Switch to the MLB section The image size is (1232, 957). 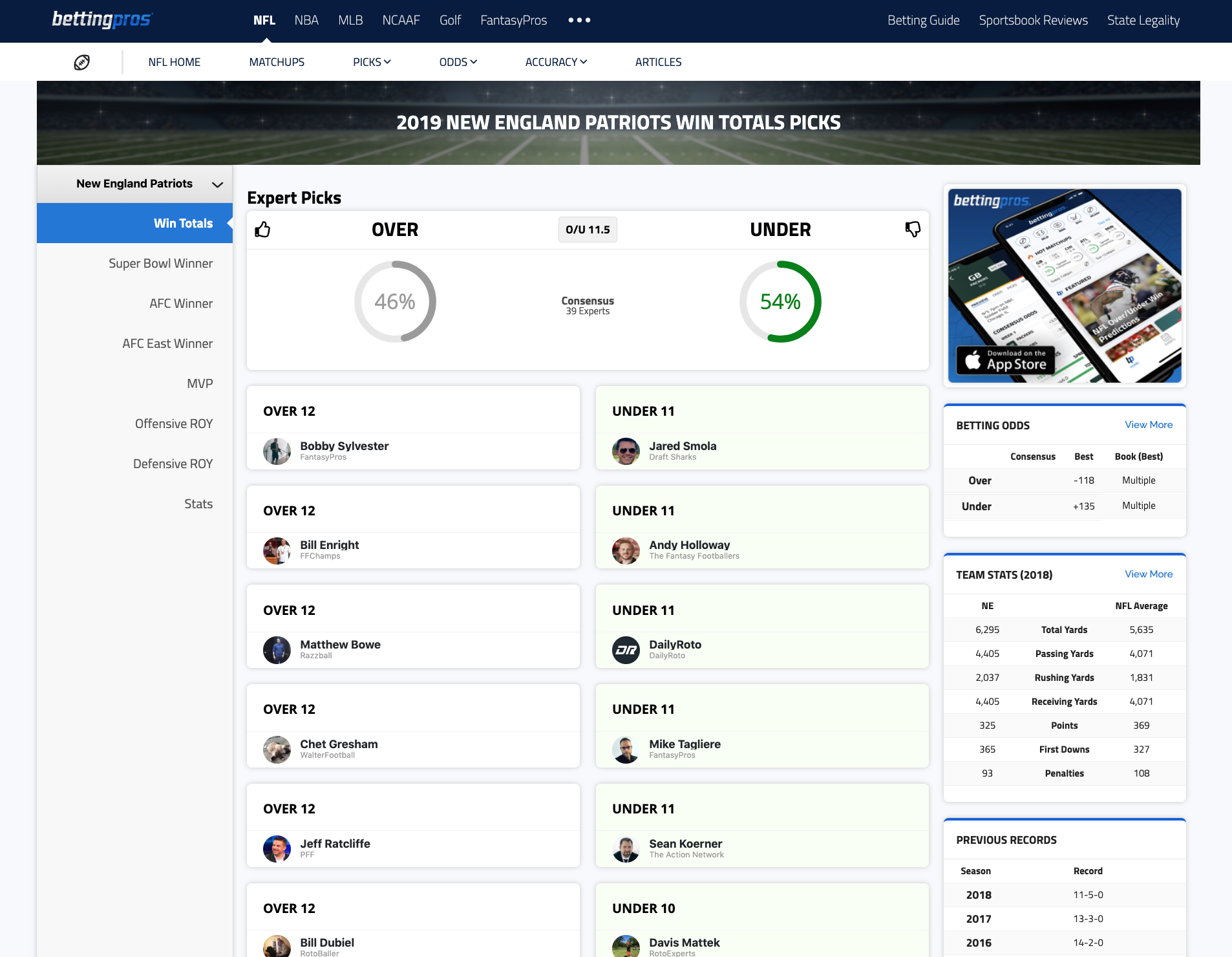[350, 20]
